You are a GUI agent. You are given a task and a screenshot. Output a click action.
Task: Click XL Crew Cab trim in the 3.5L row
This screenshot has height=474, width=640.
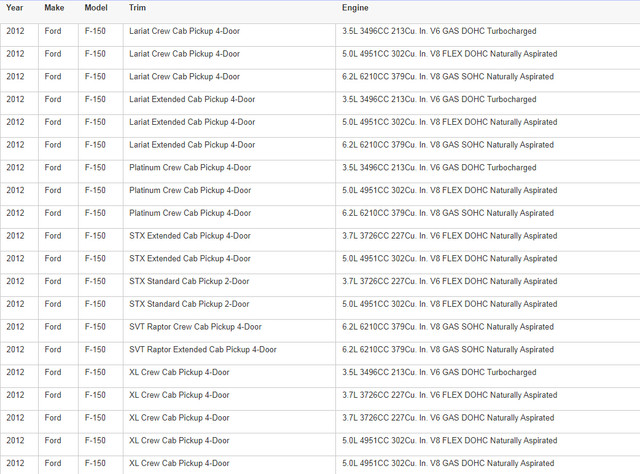179,372
